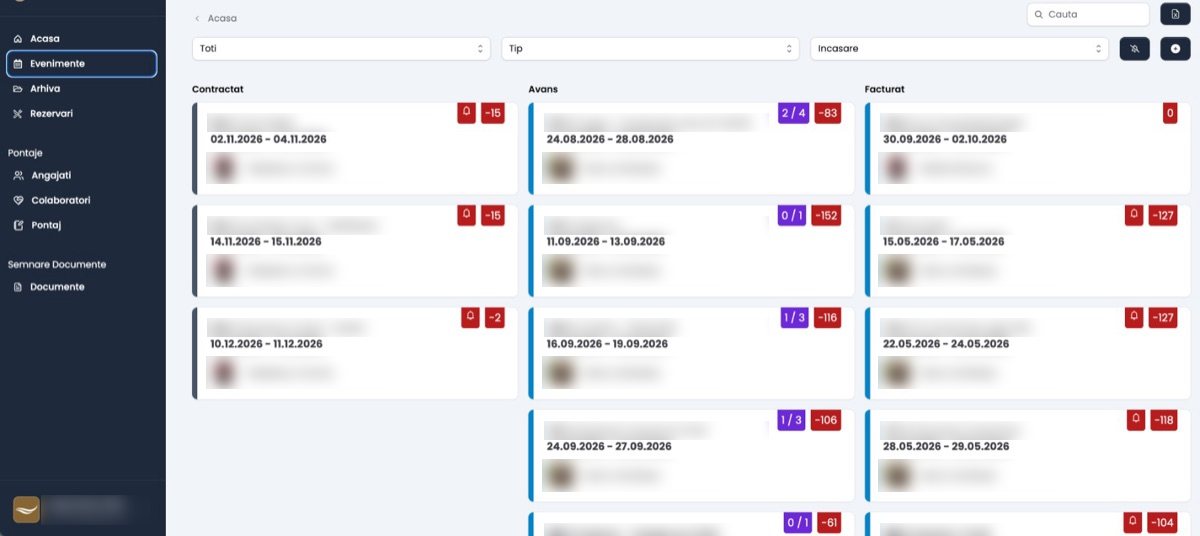The width and height of the screenshot is (1200, 536).
Task: Open the event dated 24.08.2026 - 28.08.2026
Action: click(691, 148)
